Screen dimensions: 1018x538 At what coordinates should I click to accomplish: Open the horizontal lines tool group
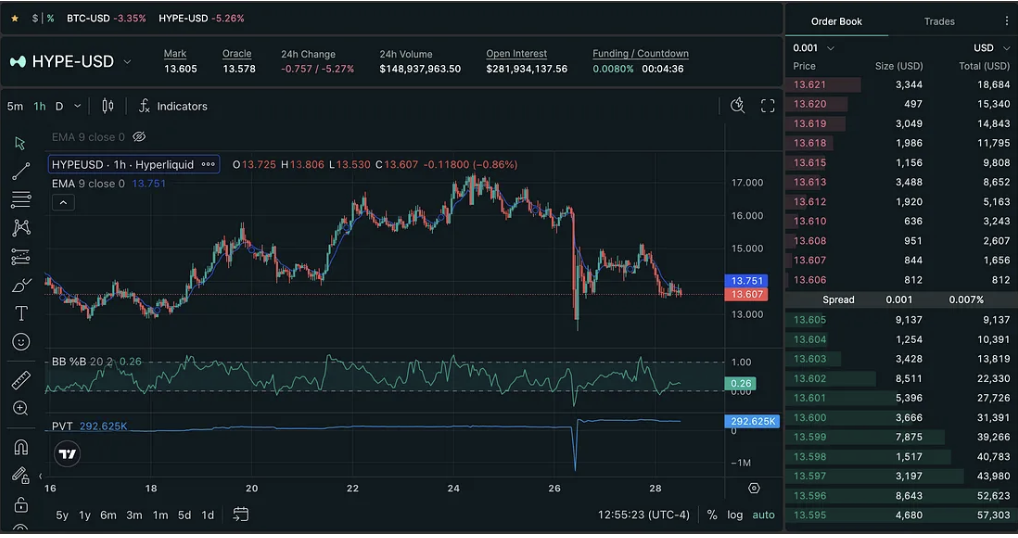[21, 199]
